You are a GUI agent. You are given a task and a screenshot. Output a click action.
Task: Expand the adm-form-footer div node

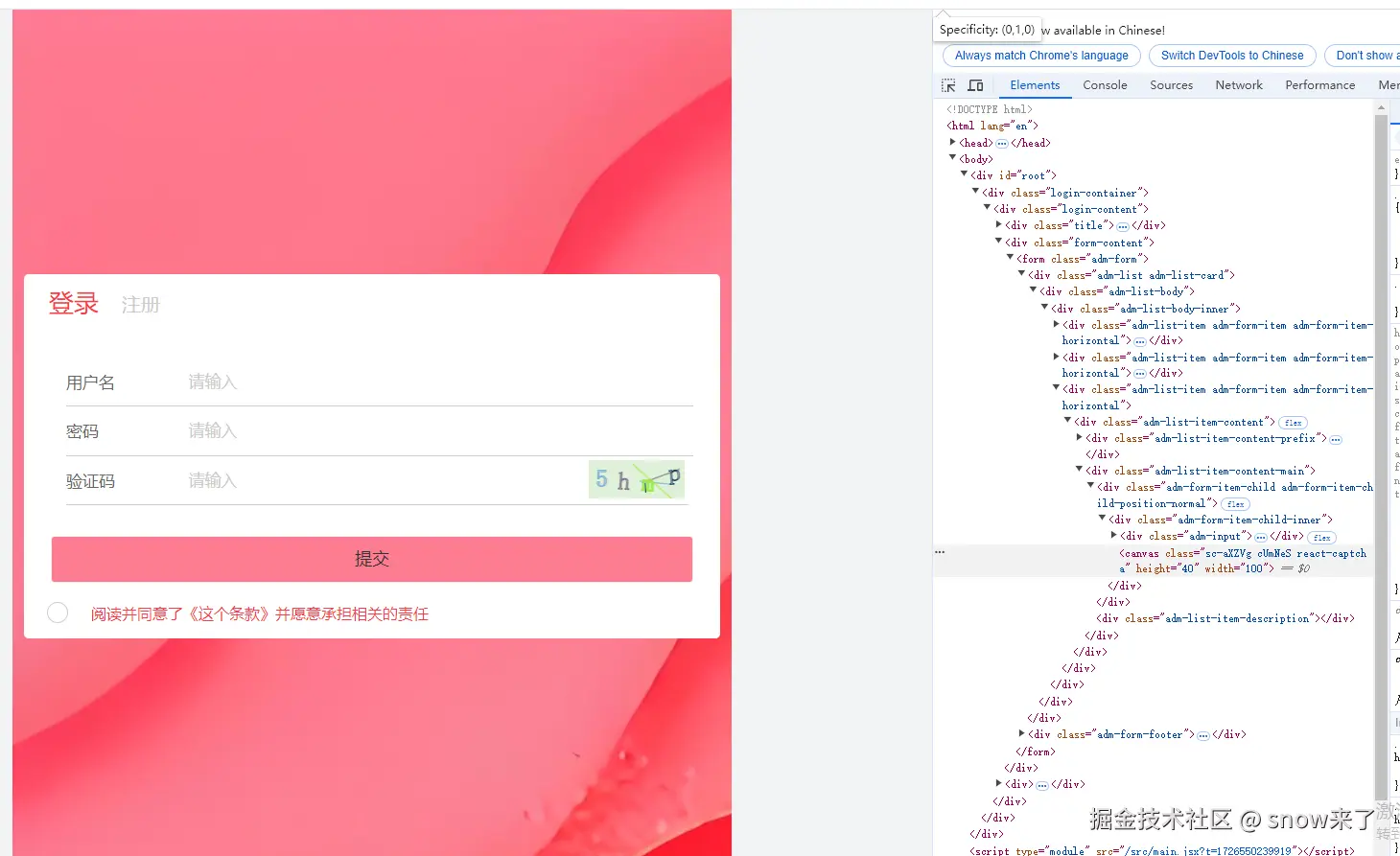1022,733
